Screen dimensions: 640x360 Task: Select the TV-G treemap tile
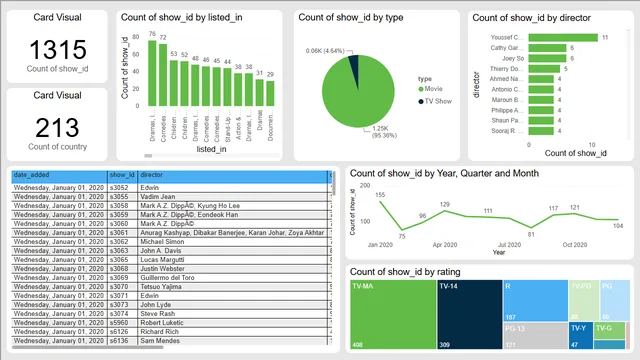coord(609,331)
